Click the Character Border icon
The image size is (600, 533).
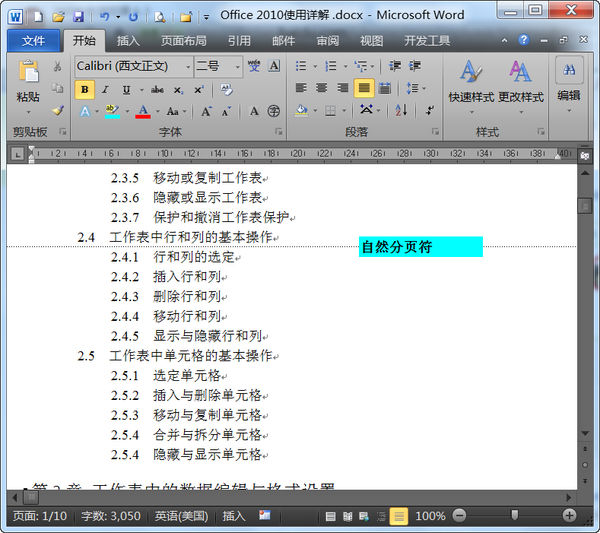pyautogui.click(x=274, y=66)
